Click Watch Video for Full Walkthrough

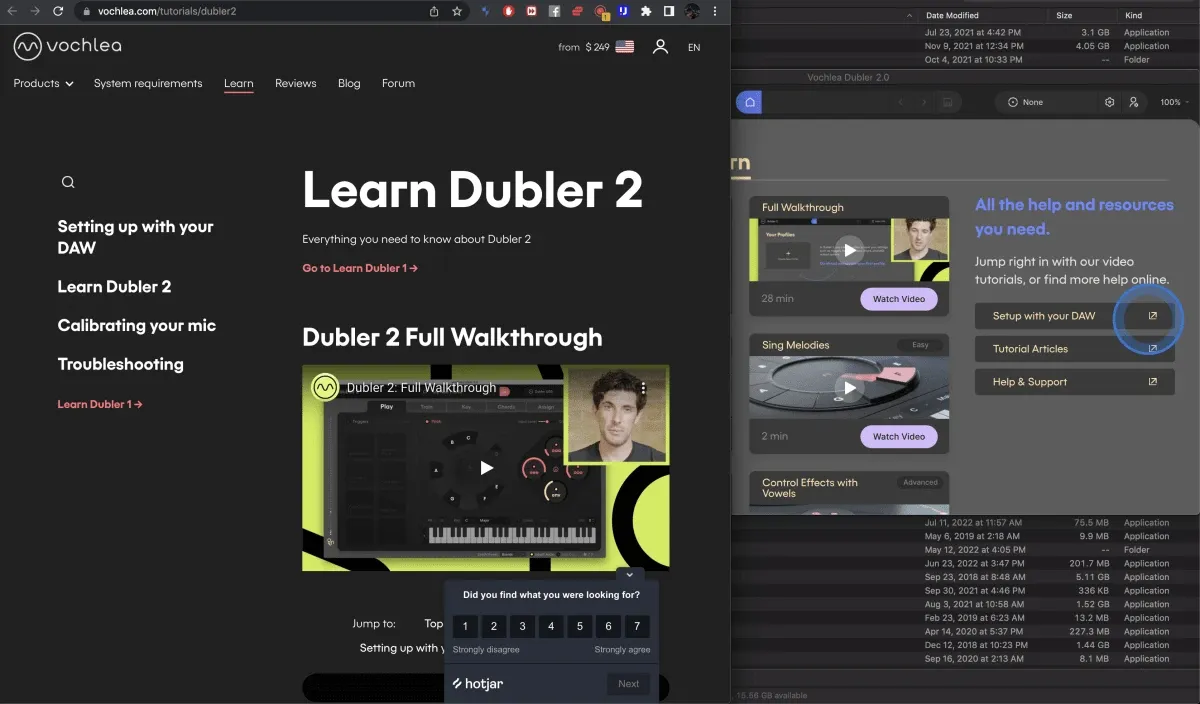[x=899, y=298]
